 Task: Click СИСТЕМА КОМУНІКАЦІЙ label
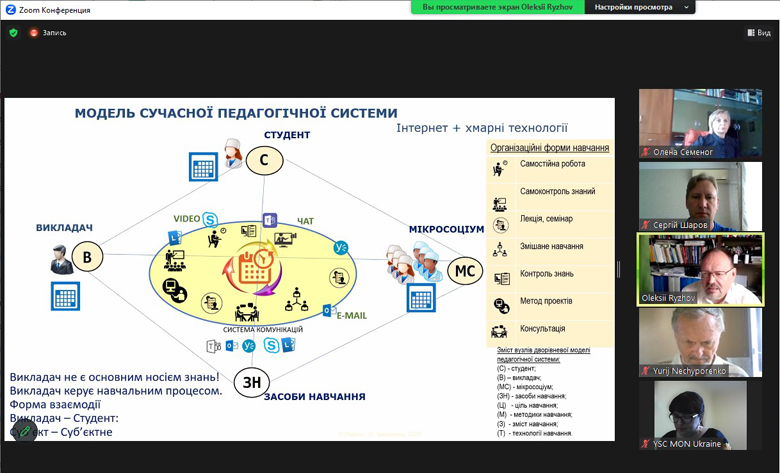tap(263, 329)
